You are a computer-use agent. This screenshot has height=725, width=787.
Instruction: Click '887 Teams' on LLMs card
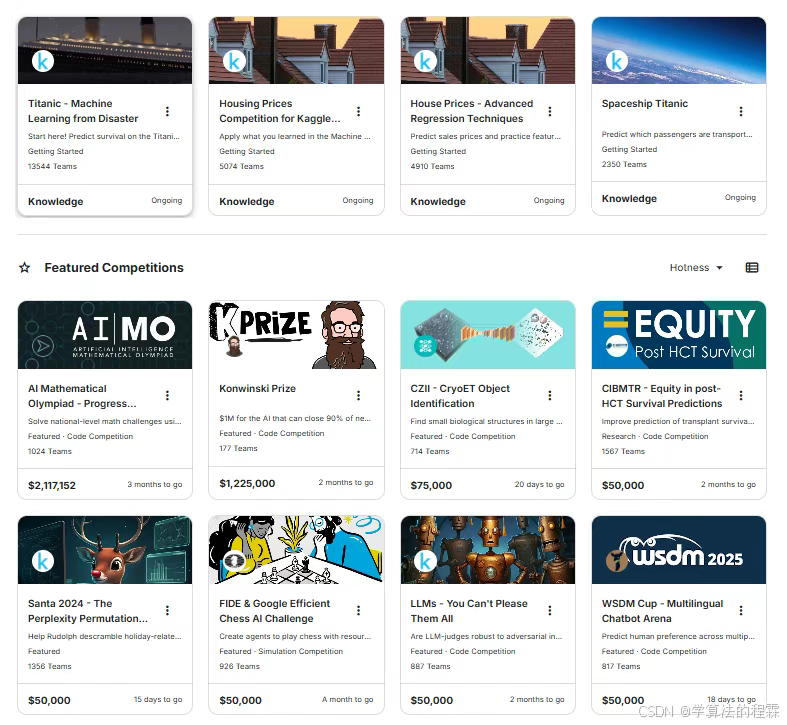(x=430, y=666)
